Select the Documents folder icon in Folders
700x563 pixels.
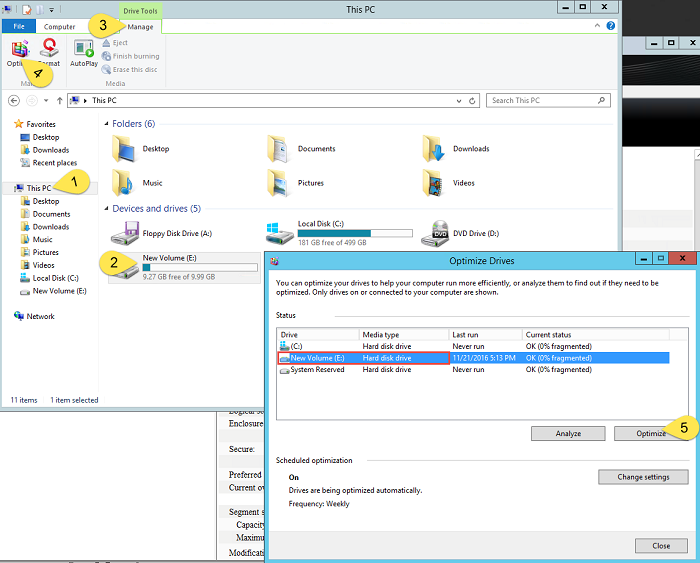pyautogui.click(x=278, y=149)
